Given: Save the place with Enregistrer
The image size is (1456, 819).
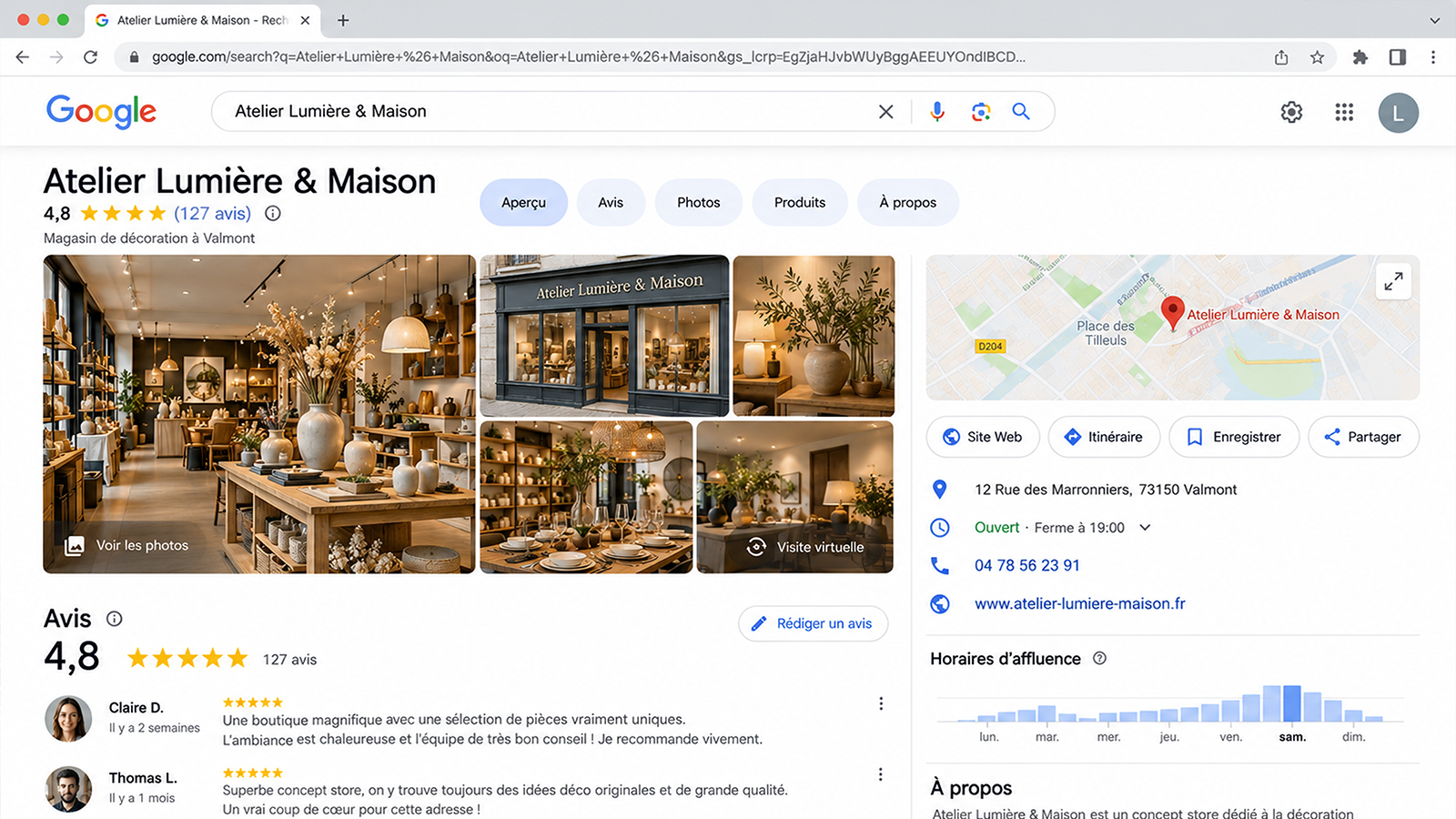Looking at the screenshot, I should [1234, 437].
